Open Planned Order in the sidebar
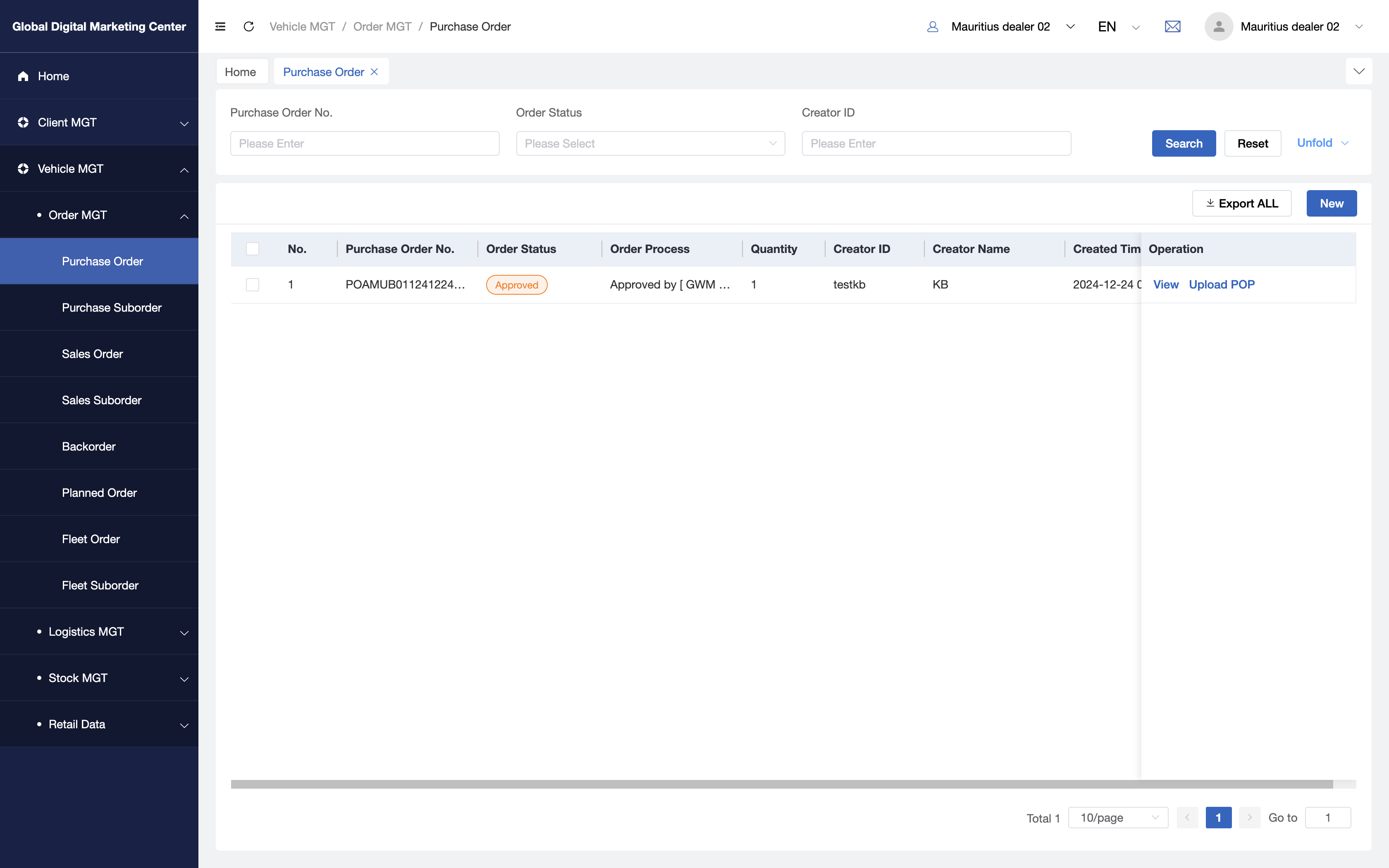Viewport: 1389px width, 868px height. (x=99, y=493)
